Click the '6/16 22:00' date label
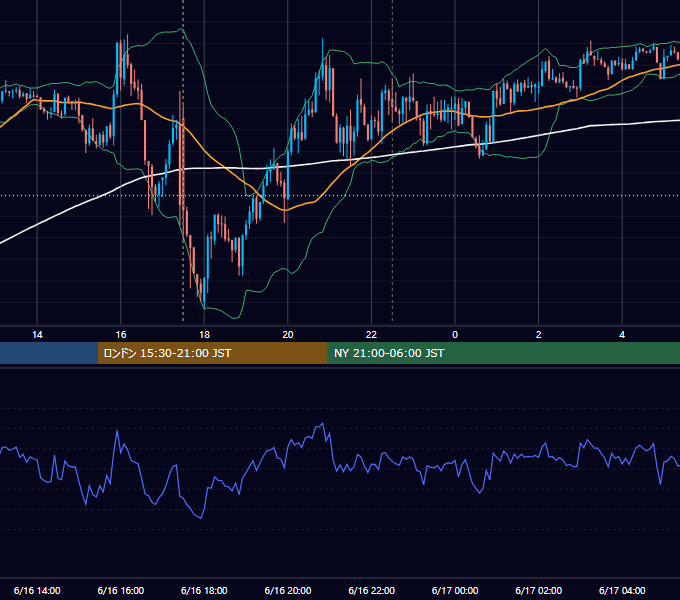Screen dimensions: 680x600 pos(371,590)
